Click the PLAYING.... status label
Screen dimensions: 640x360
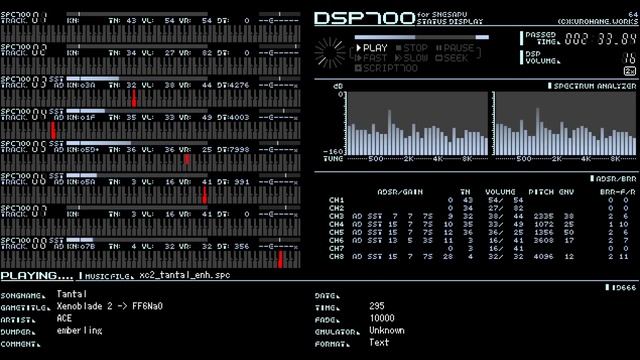pyautogui.click(x=37, y=276)
